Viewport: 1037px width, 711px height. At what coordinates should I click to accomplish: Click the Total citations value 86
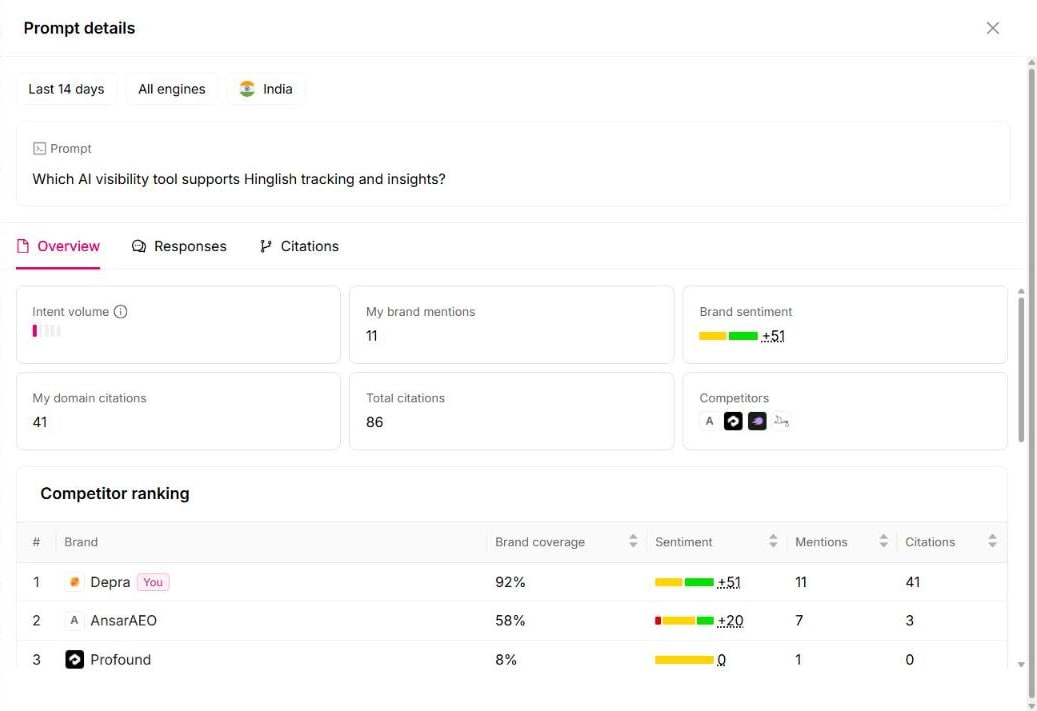tap(374, 422)
